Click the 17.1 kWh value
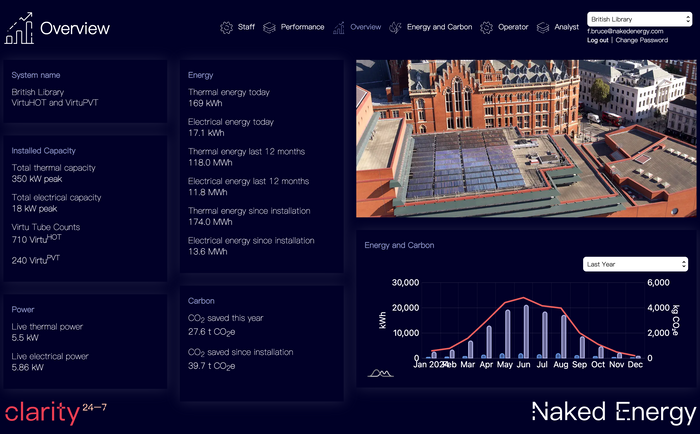This screenshot has width=700, height=434. (206, 133)
